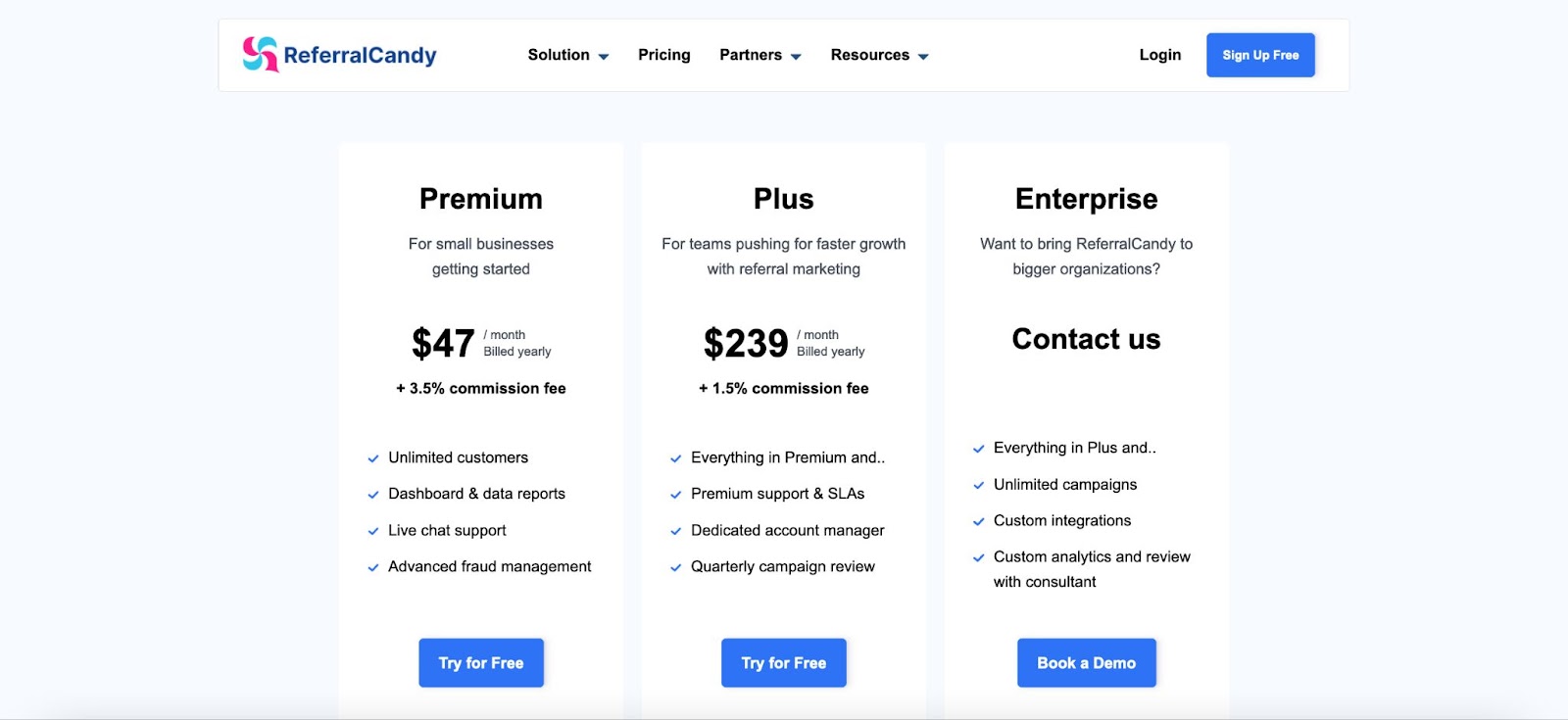
Task: Click Try for Free under Plus plan
Action: (x=783, y=662)
